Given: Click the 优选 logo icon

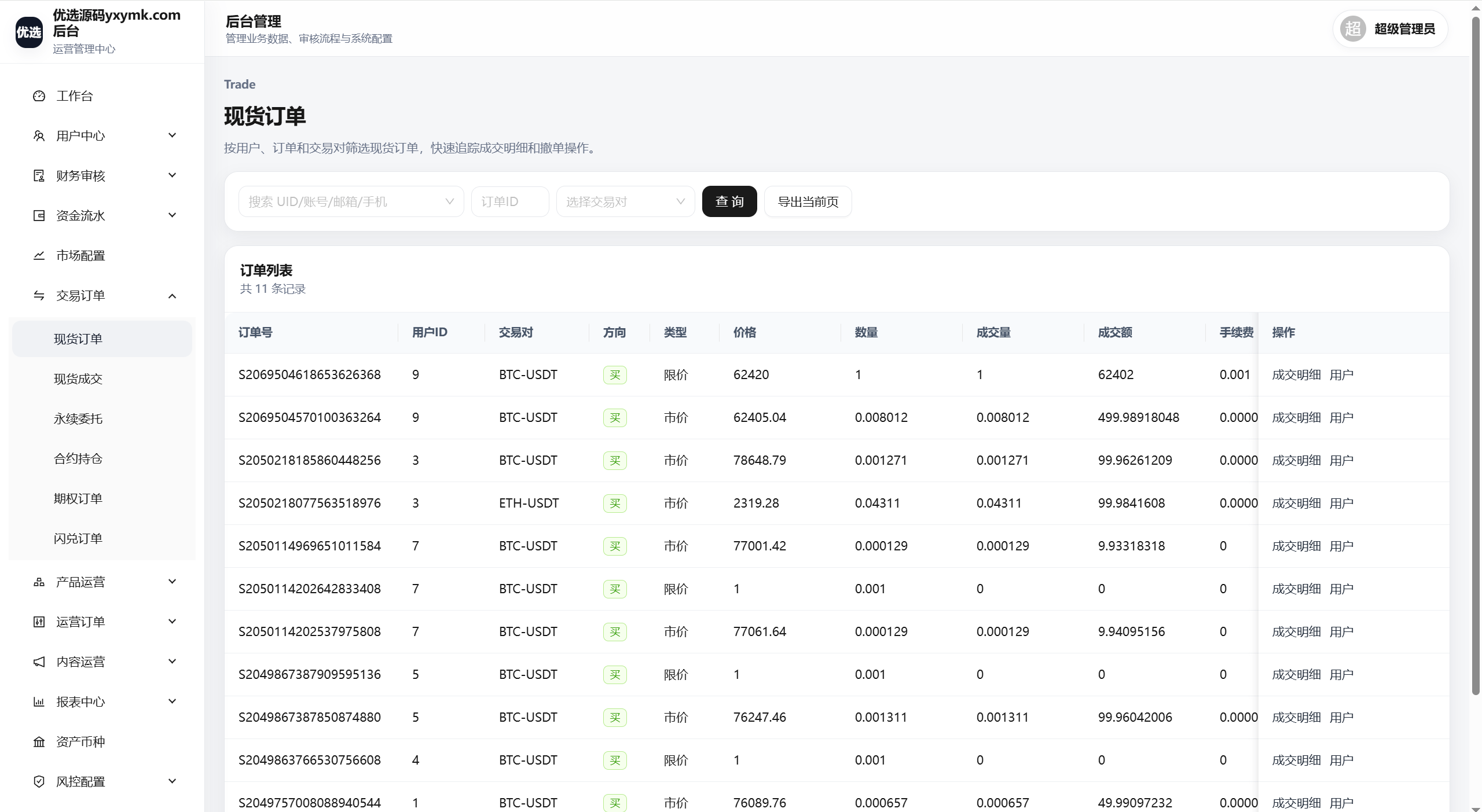Looking at the screenshot, I should 29,32.
